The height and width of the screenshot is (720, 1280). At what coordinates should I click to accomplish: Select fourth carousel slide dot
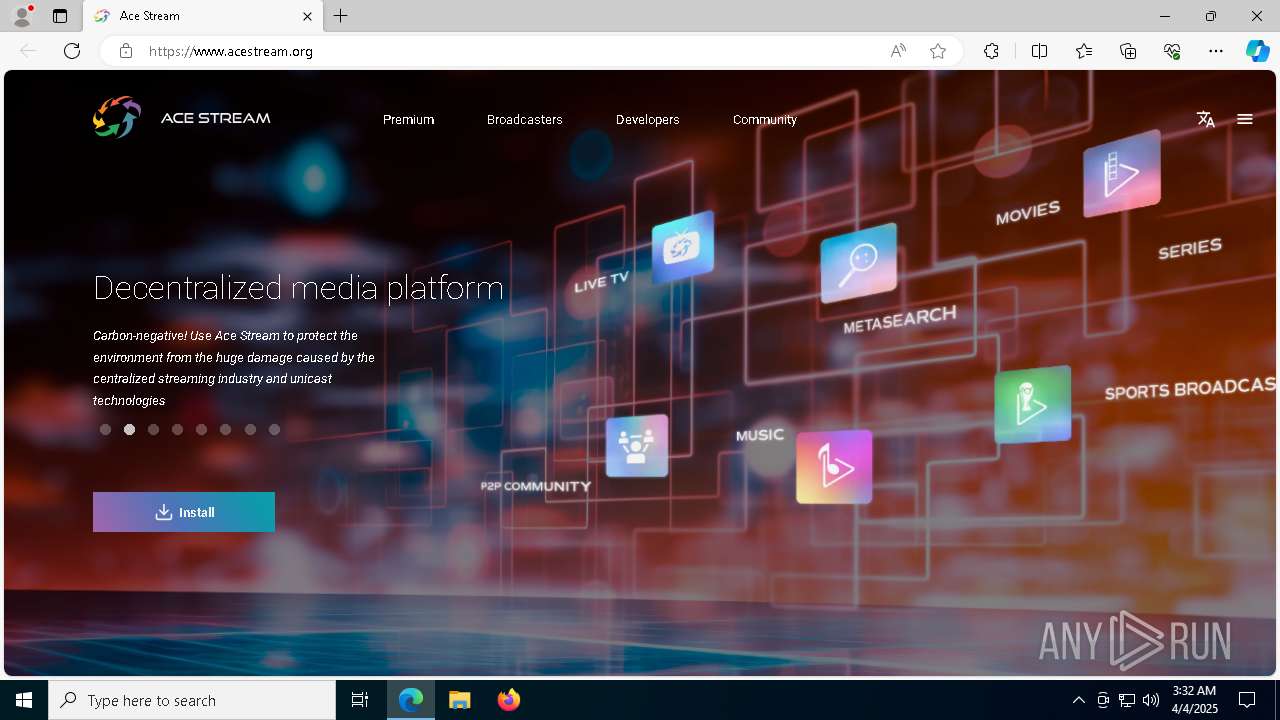click(177, 430)
